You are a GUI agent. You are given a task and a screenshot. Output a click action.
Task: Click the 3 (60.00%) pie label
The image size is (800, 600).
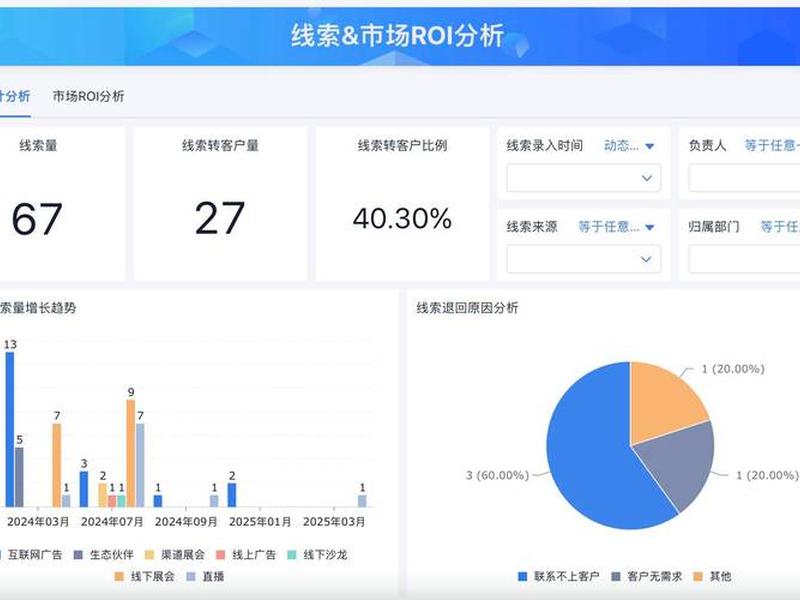[497, 475]
